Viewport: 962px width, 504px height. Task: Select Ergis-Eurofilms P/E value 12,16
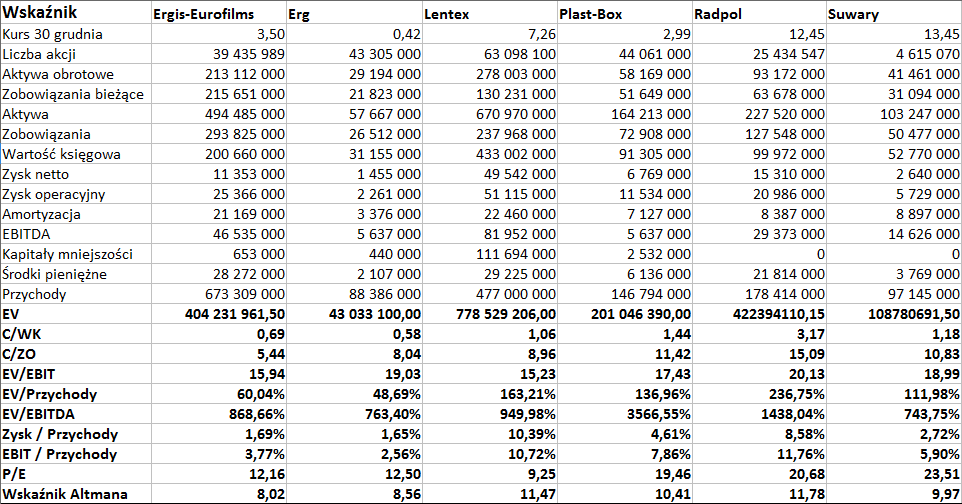pos(219,474)
